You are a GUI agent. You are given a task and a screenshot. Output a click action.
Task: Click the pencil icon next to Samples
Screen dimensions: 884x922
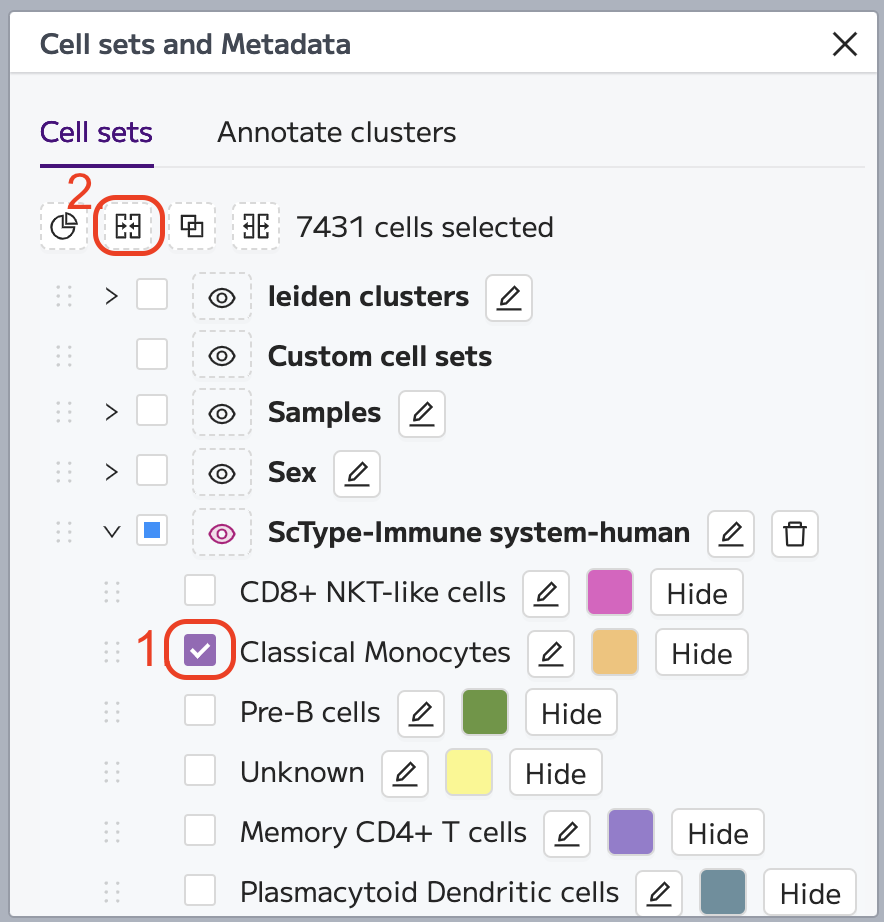pyautogui.click(x=422, y=414)
